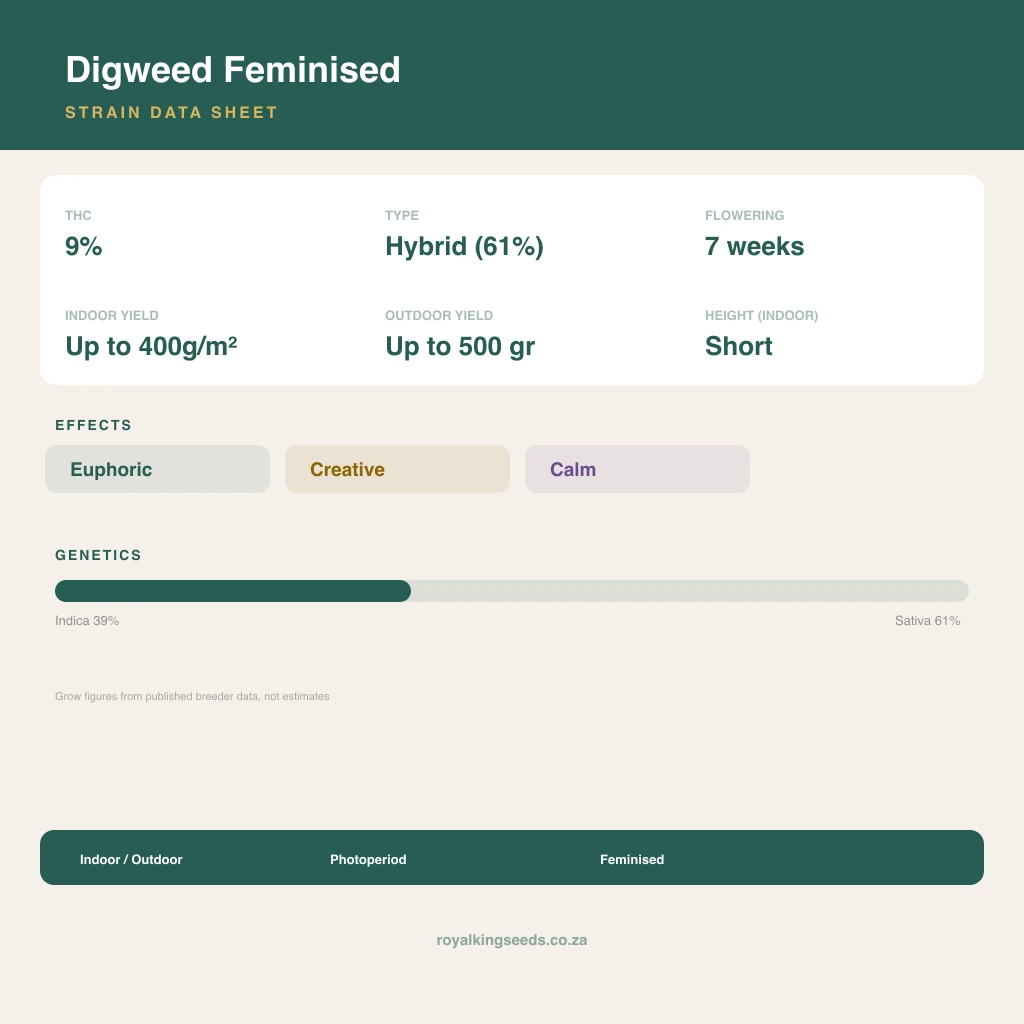Click the Indoor / Outdoor footer item

(131, 859)
